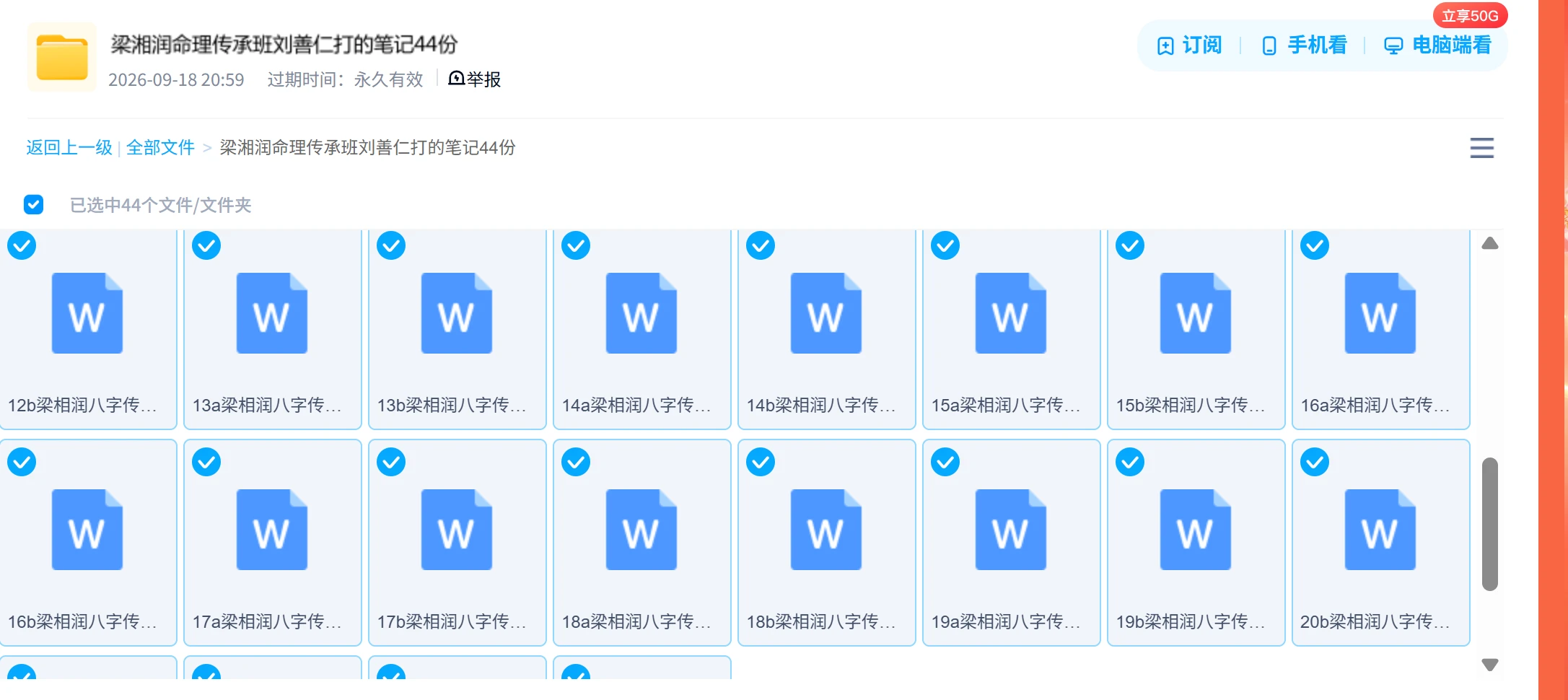Uncheck the 14a梁相润八字传 file
The width and height of the screenshot is (1568, 700).
click(576, 245)
